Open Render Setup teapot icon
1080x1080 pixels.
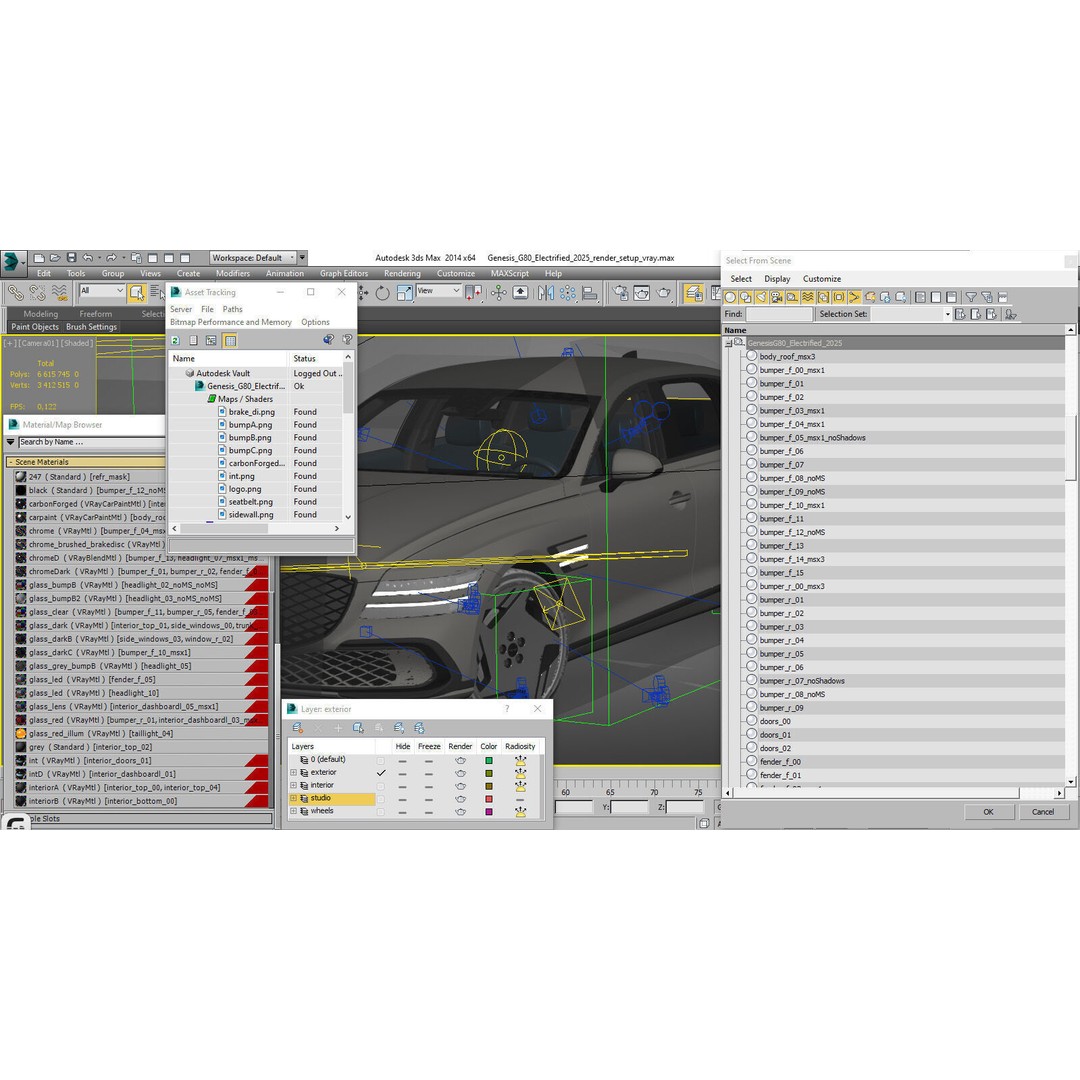(620, 293)
